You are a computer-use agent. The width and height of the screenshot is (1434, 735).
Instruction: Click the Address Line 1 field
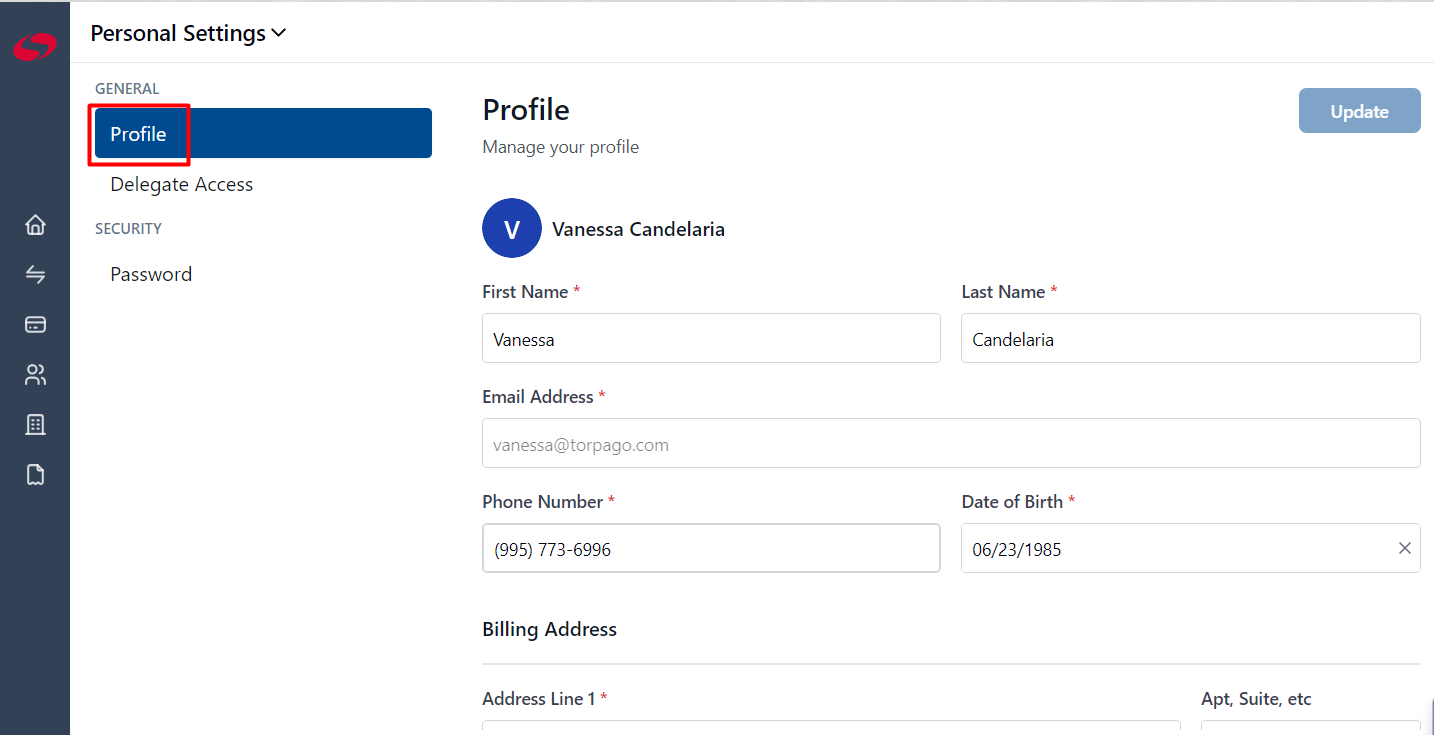[831, 727]
